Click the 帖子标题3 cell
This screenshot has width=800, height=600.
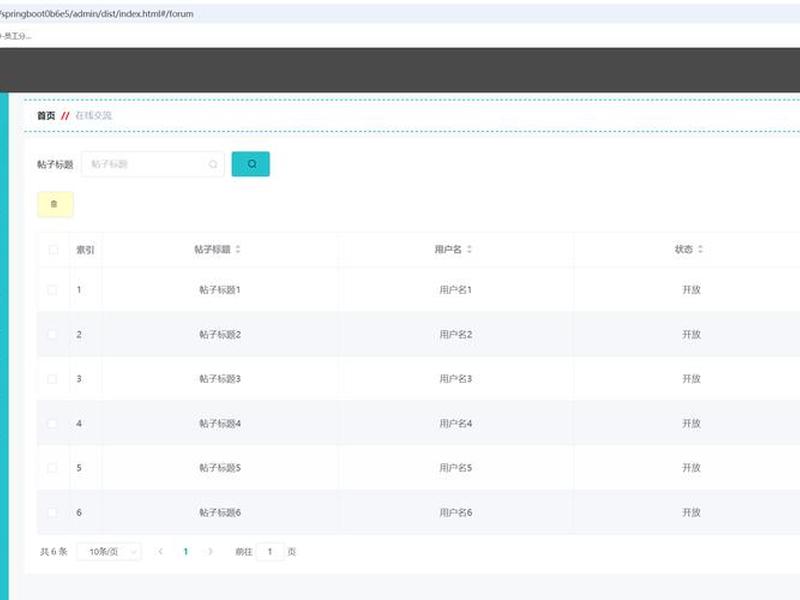(220, 379)
